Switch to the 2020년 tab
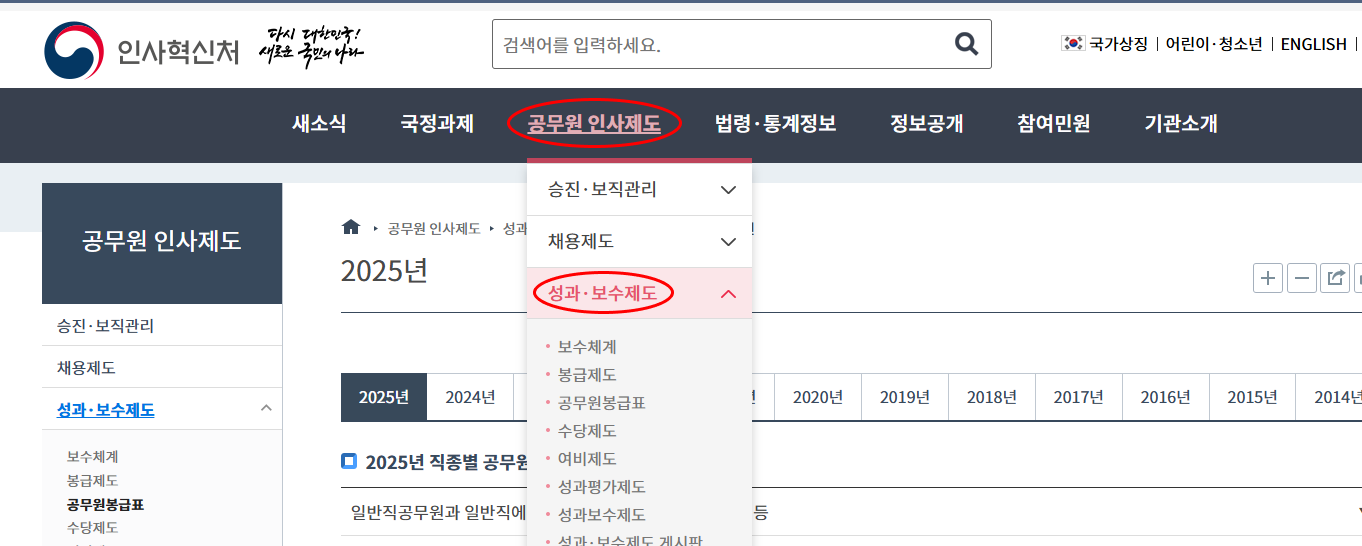1362x546 pixels. (818, 397)
